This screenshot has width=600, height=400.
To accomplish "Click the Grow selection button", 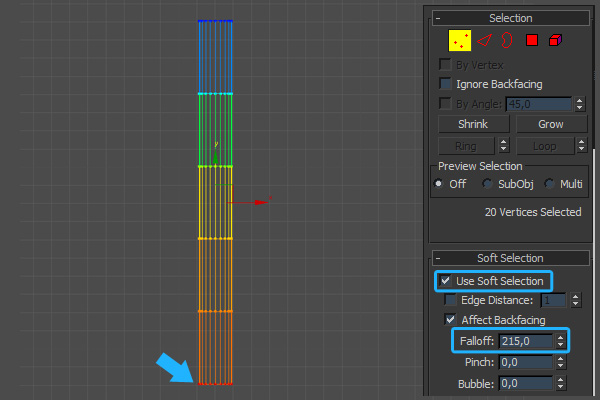I will pyautogui.click(x=550, y=124).
